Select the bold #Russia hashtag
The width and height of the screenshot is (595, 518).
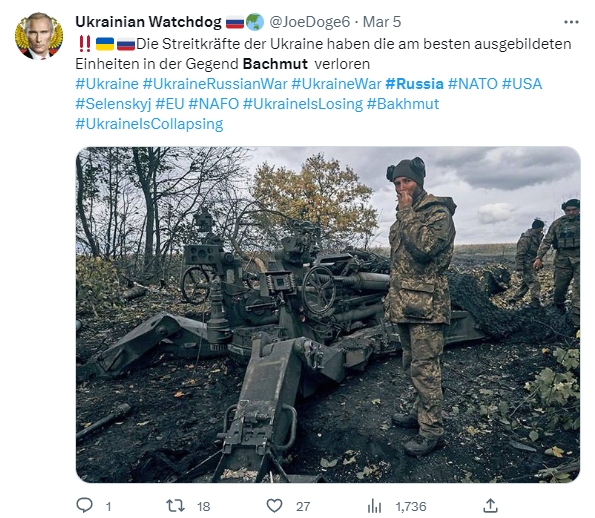pos(414,84)
